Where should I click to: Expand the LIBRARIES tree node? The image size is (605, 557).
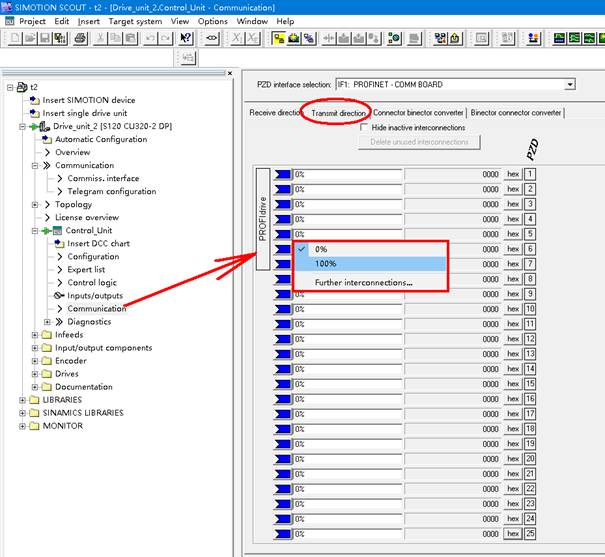coord(22,400)
